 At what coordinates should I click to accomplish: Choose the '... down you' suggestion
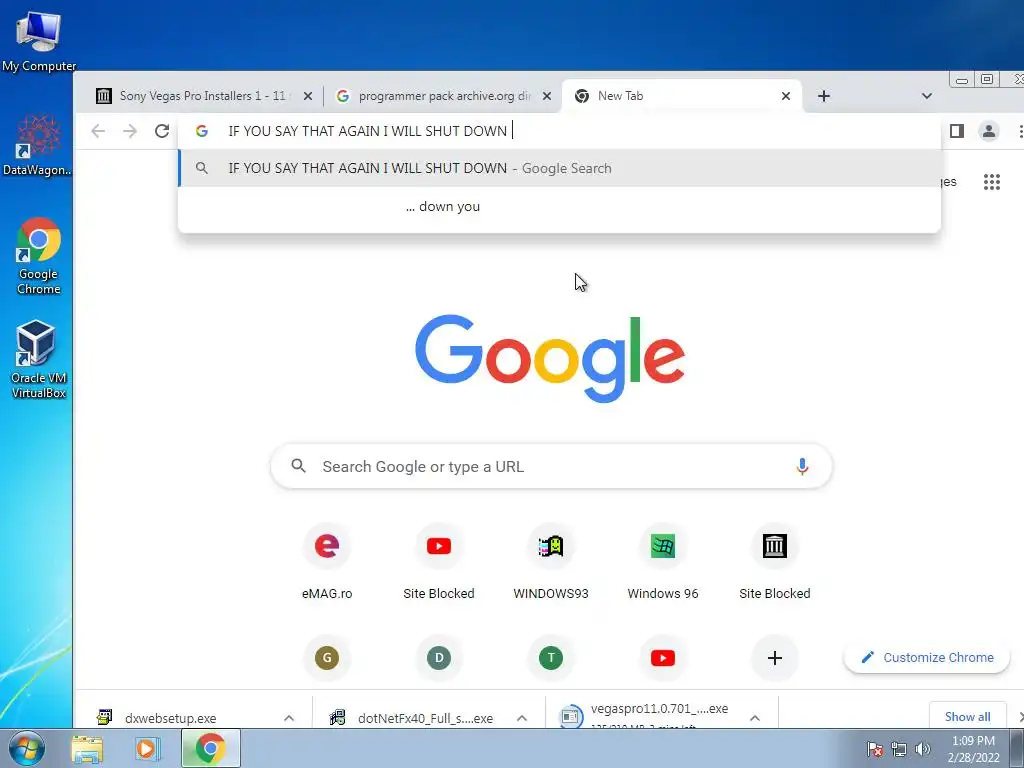(560, 206)
